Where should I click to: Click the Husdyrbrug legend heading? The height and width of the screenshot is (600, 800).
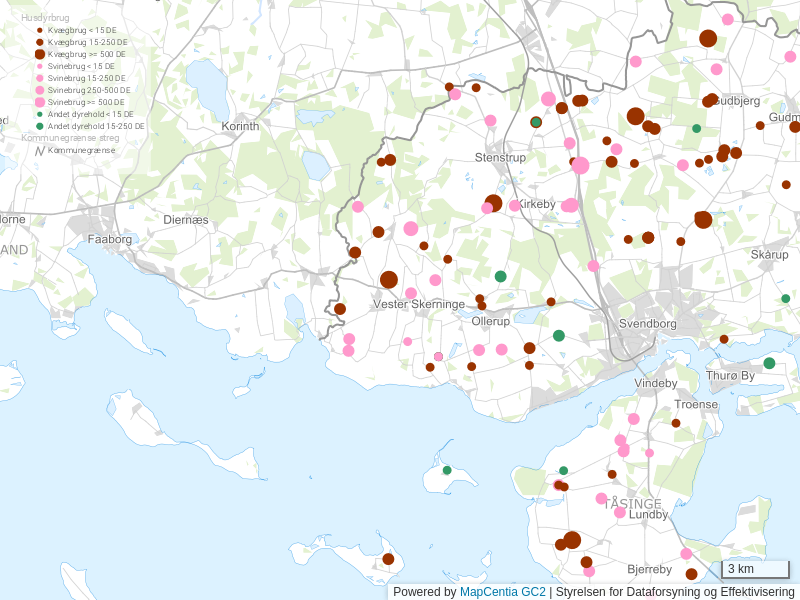point(45,18)
